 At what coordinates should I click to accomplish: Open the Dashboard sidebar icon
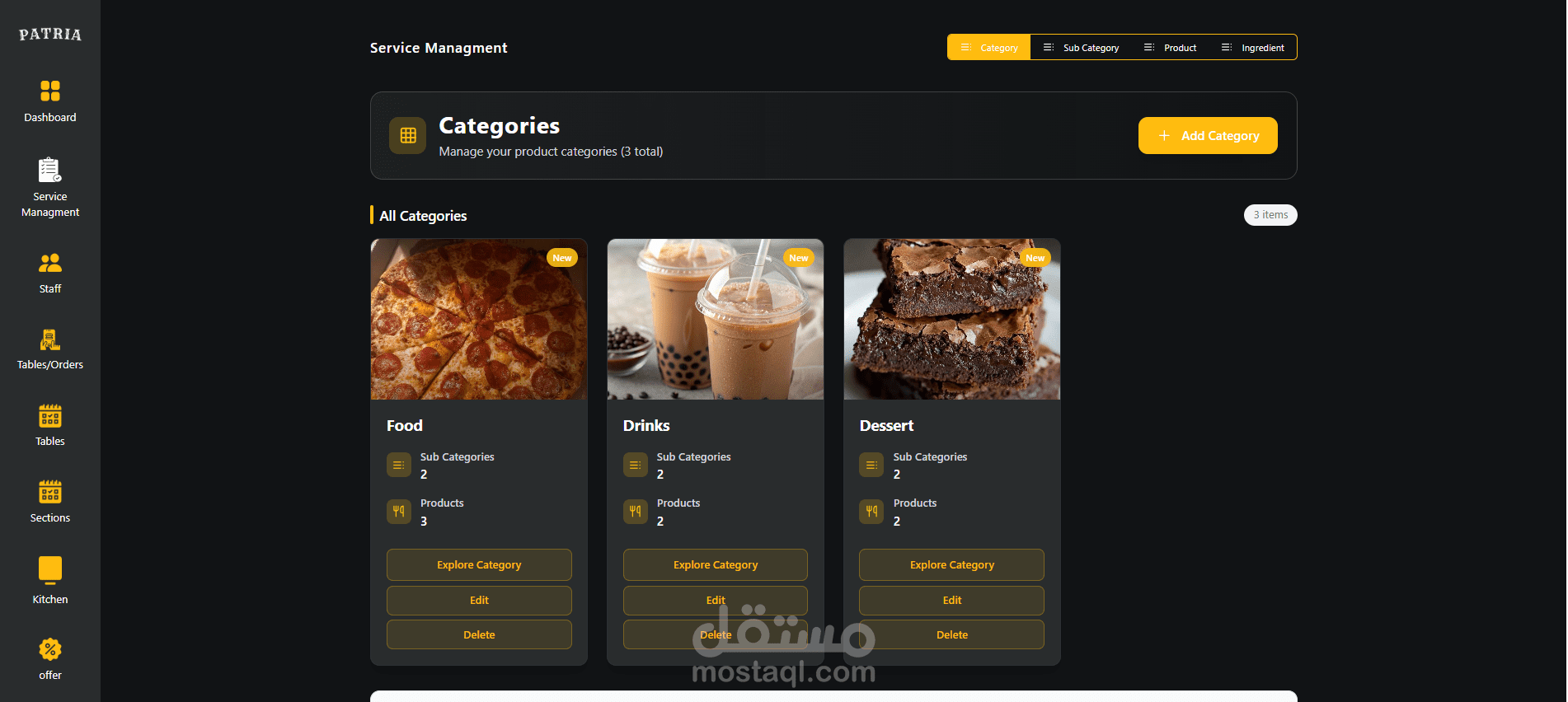[50, 91]
